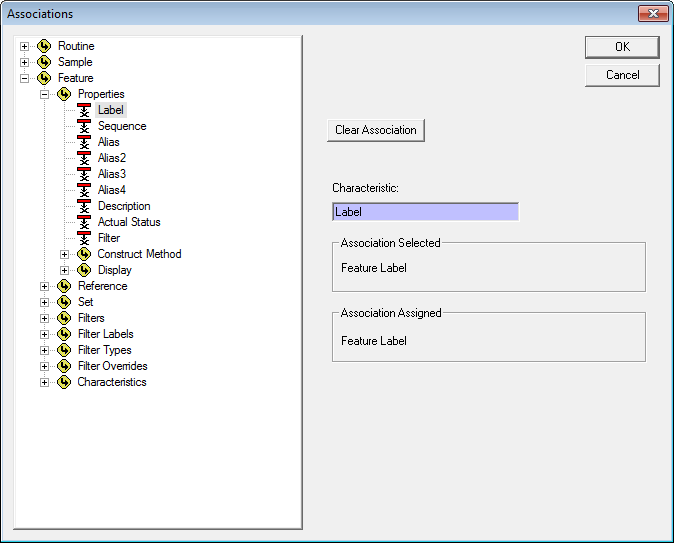Click the Cancel button
This screenshot has height=543, width=674.
pyautogui.click(x=622, y=75)
